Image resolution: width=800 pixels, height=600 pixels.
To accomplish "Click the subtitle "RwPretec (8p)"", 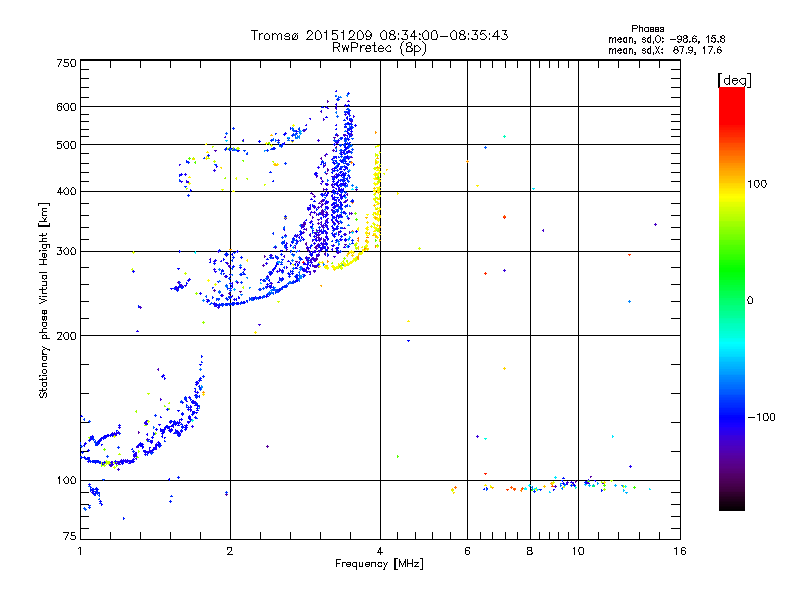I will [380, 48].
